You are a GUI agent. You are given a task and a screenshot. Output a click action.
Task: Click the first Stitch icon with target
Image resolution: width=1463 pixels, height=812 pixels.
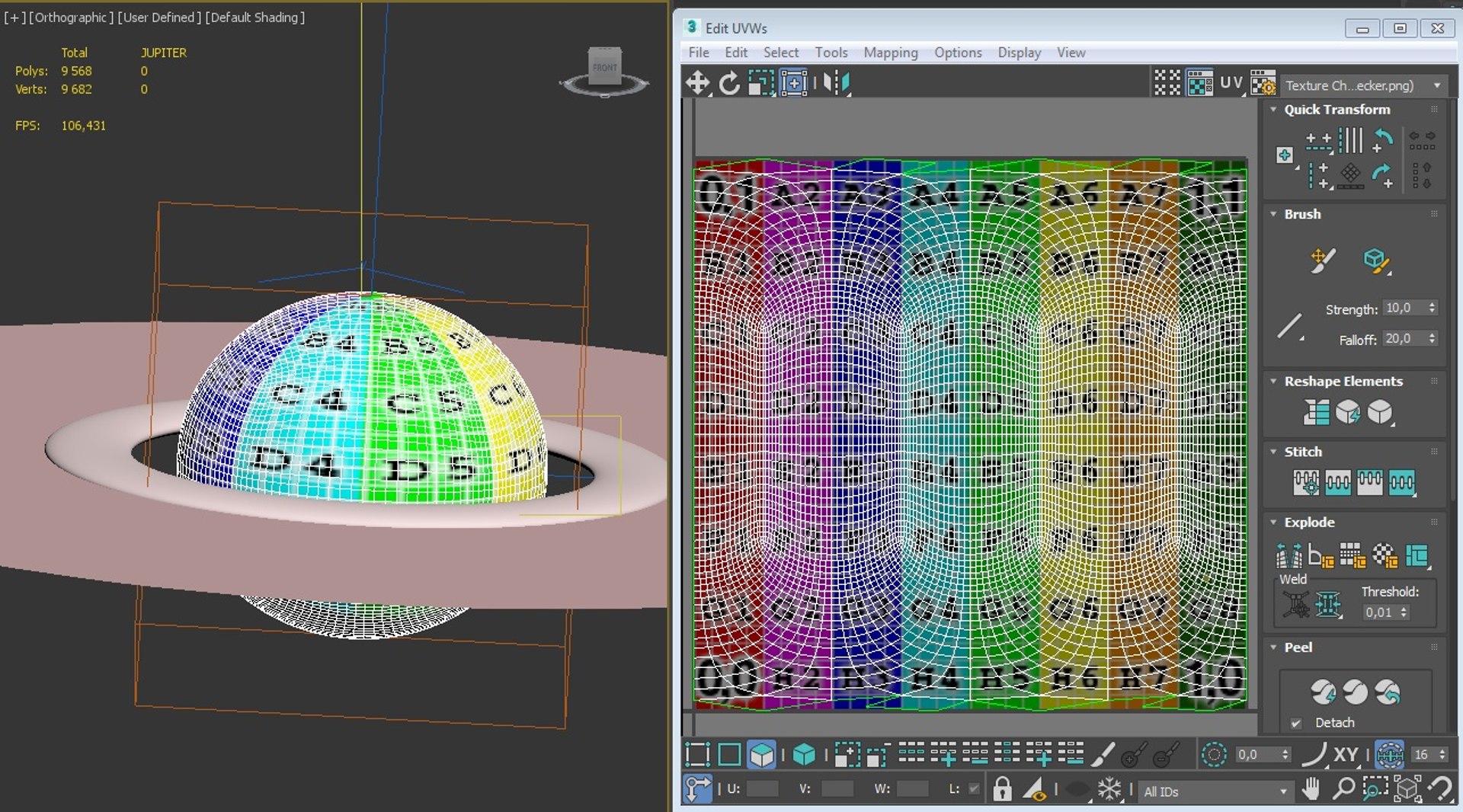click(1306, 482)
